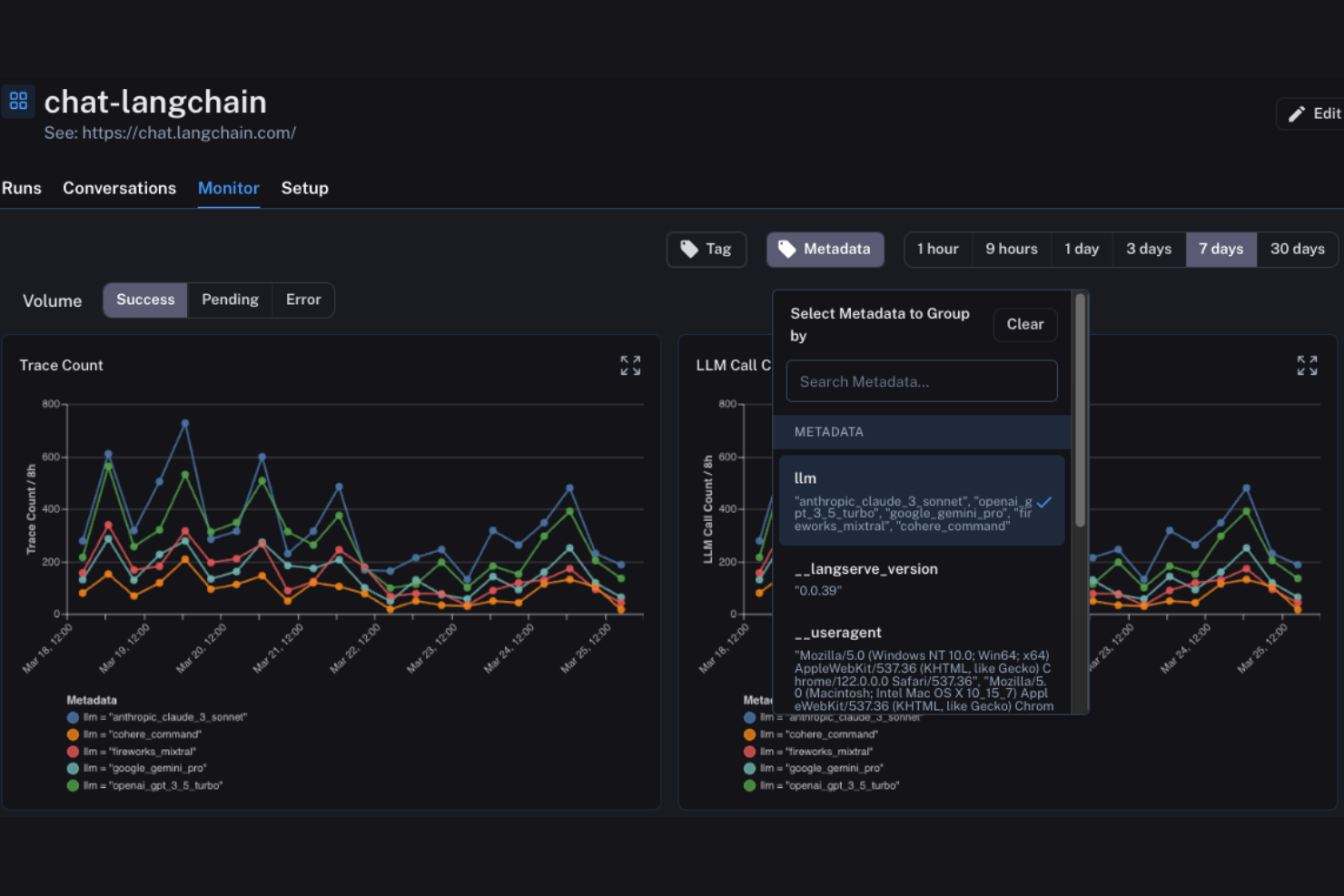Screen dimensions: 1344x896
Task: Click the Mar 18, 12:00 label on Trace Count axis
Action: pos(47,648)
